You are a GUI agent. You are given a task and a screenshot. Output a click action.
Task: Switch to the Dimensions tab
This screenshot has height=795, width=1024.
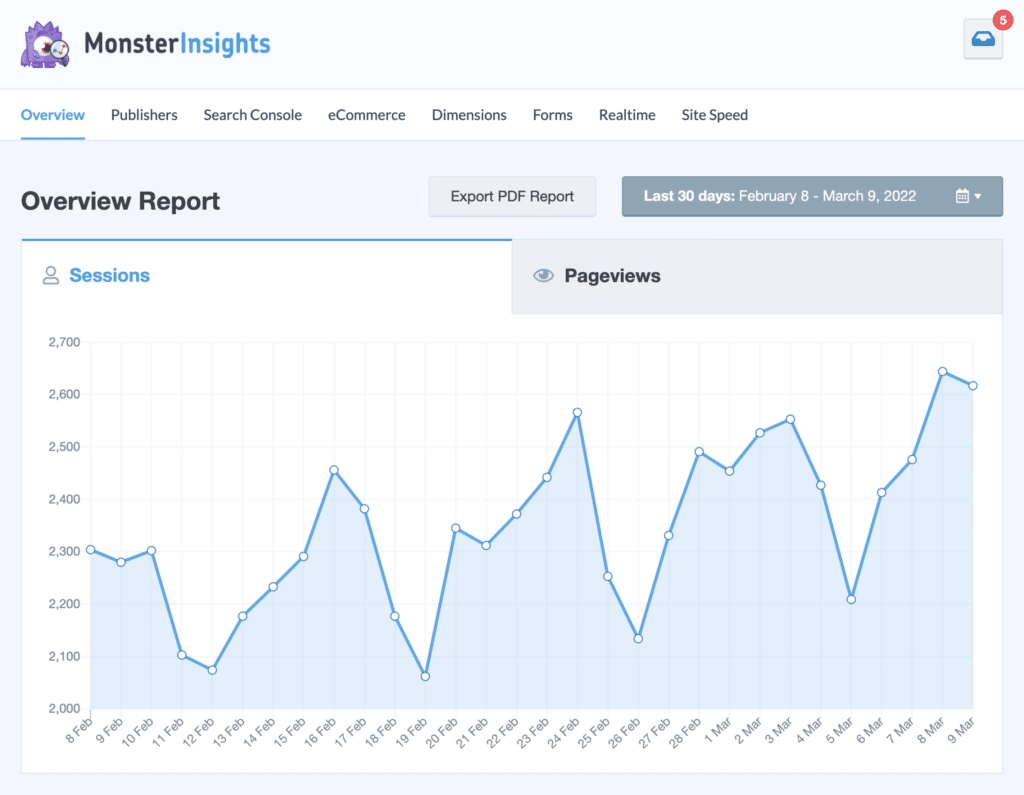(x=469, y=115)
